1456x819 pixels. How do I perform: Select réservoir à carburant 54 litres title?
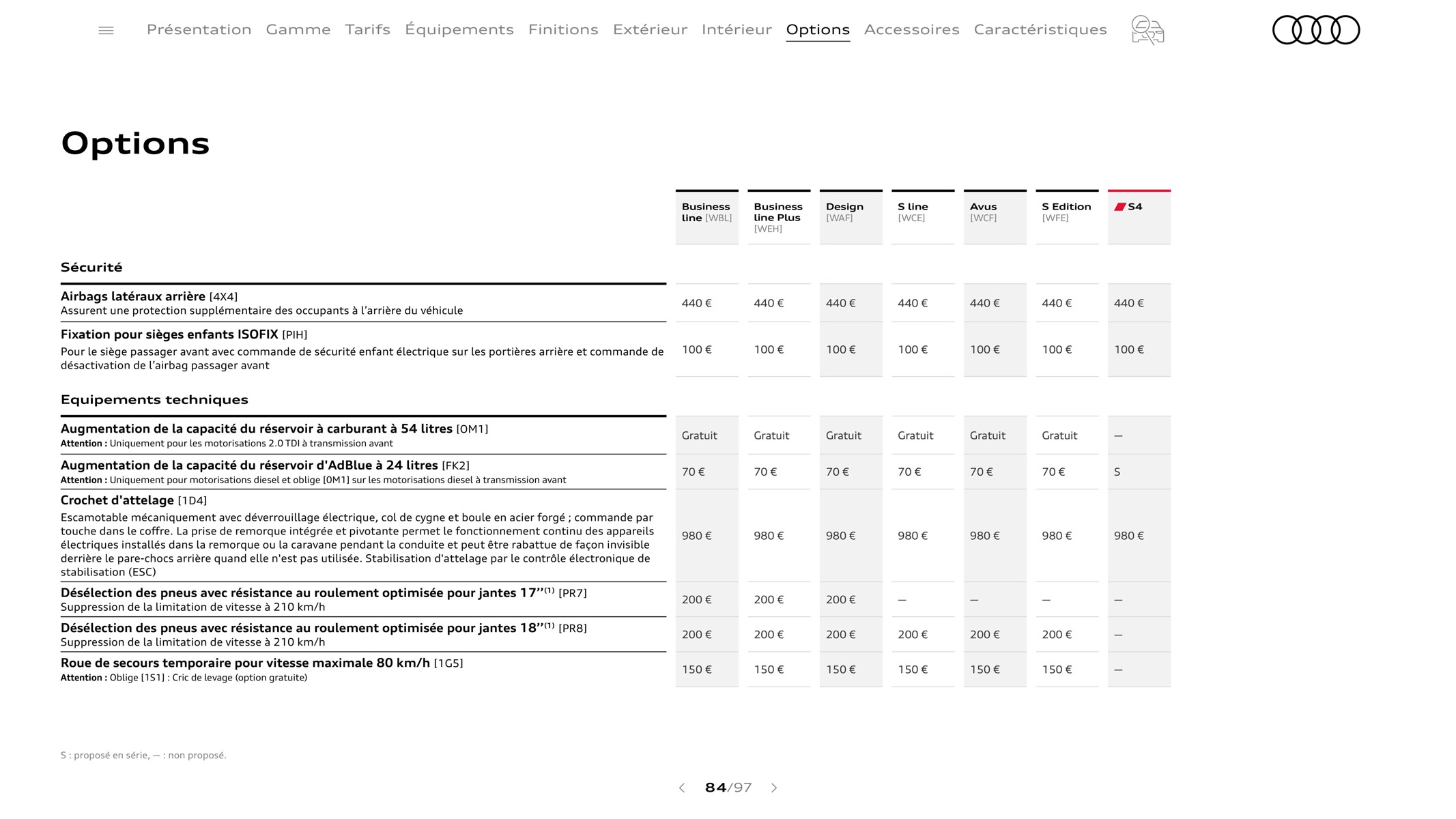click(x=274, y=429)
